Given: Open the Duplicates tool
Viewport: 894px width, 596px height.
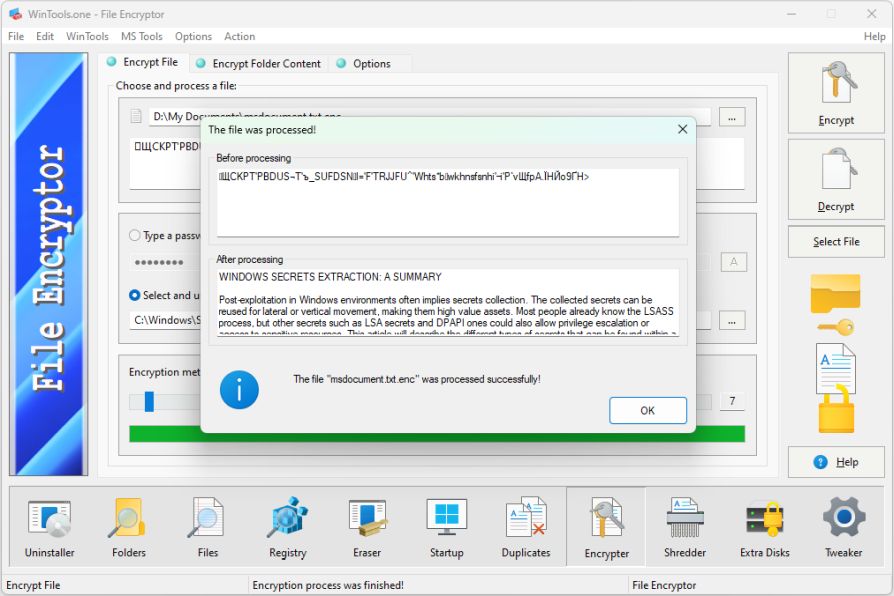Looking at the screenshot, I should click(526, 527).
